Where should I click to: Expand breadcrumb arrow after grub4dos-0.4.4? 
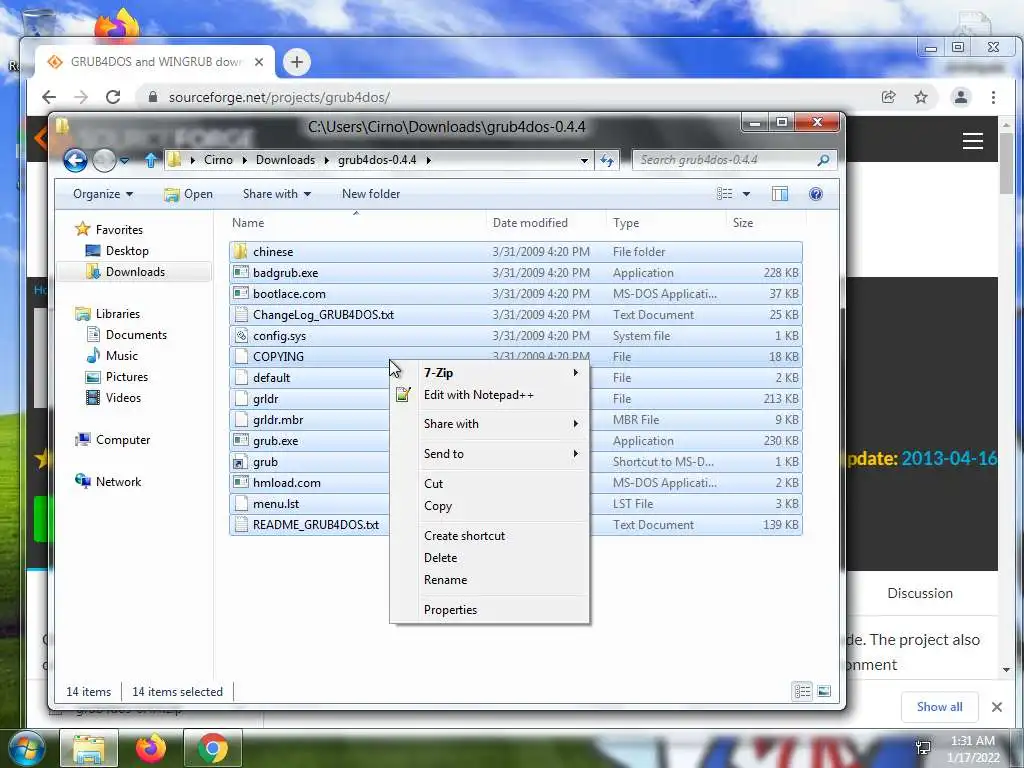point(428,160)
